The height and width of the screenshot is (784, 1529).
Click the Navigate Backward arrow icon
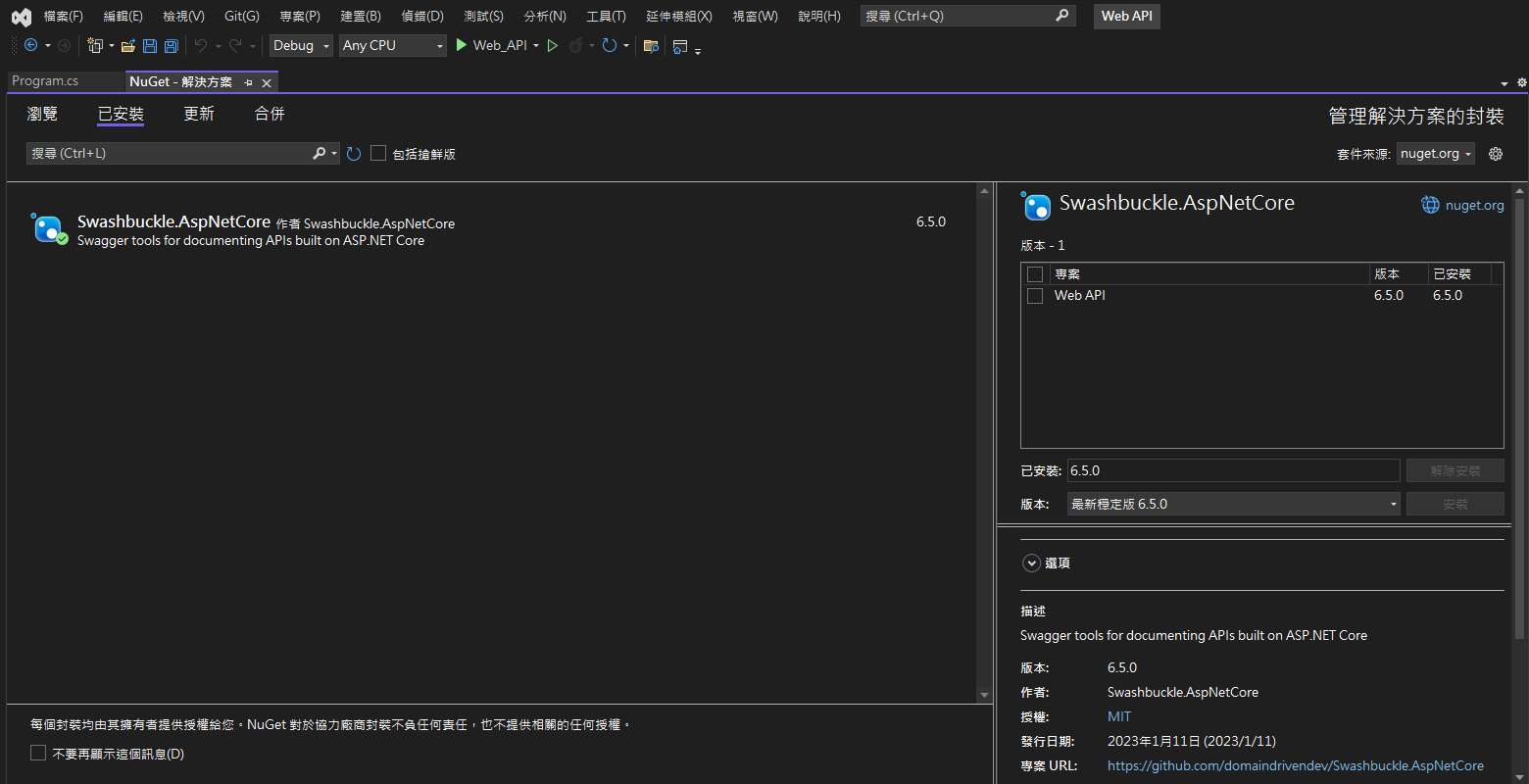(x=30, y=45)
